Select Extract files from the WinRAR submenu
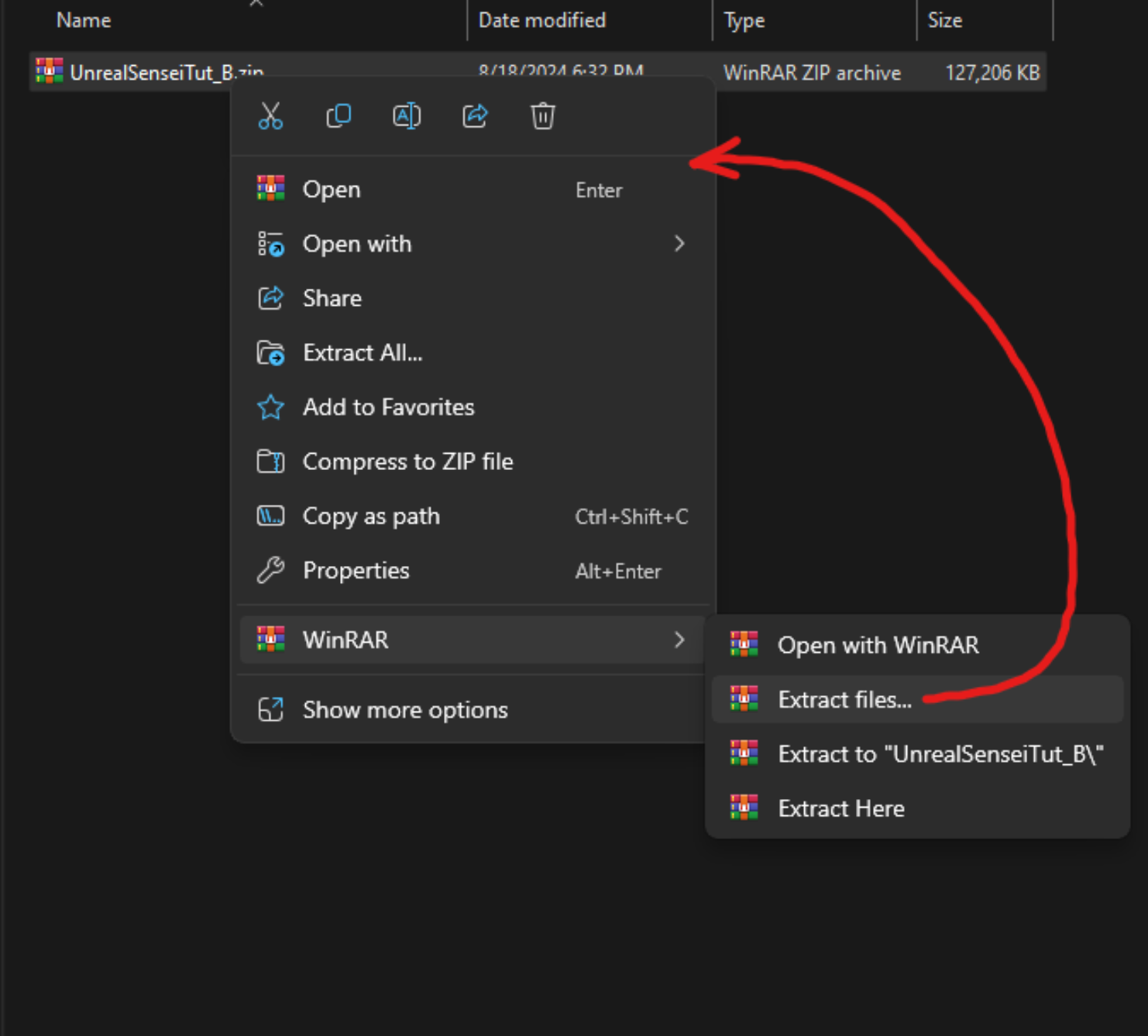This screenshot has height=1036, width=1148. click(x=844, y=699)
